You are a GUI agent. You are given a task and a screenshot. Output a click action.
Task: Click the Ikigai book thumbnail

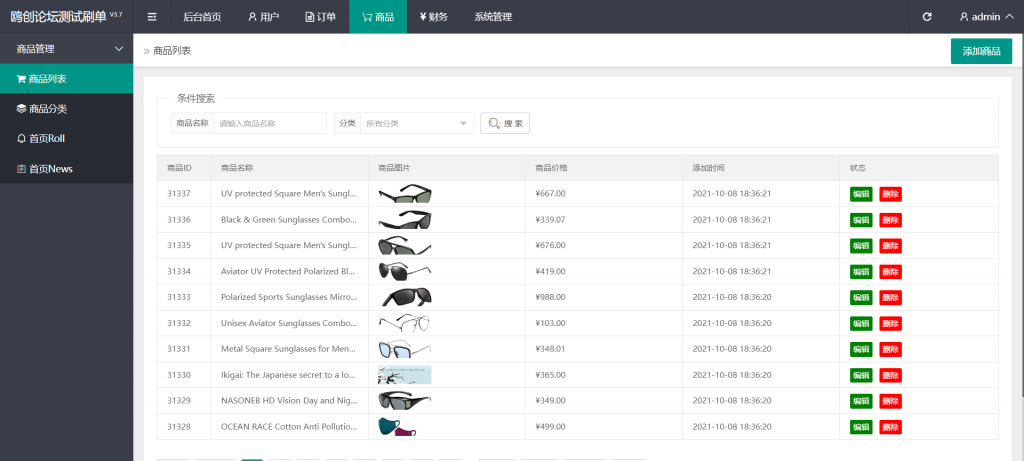point(405,375)
